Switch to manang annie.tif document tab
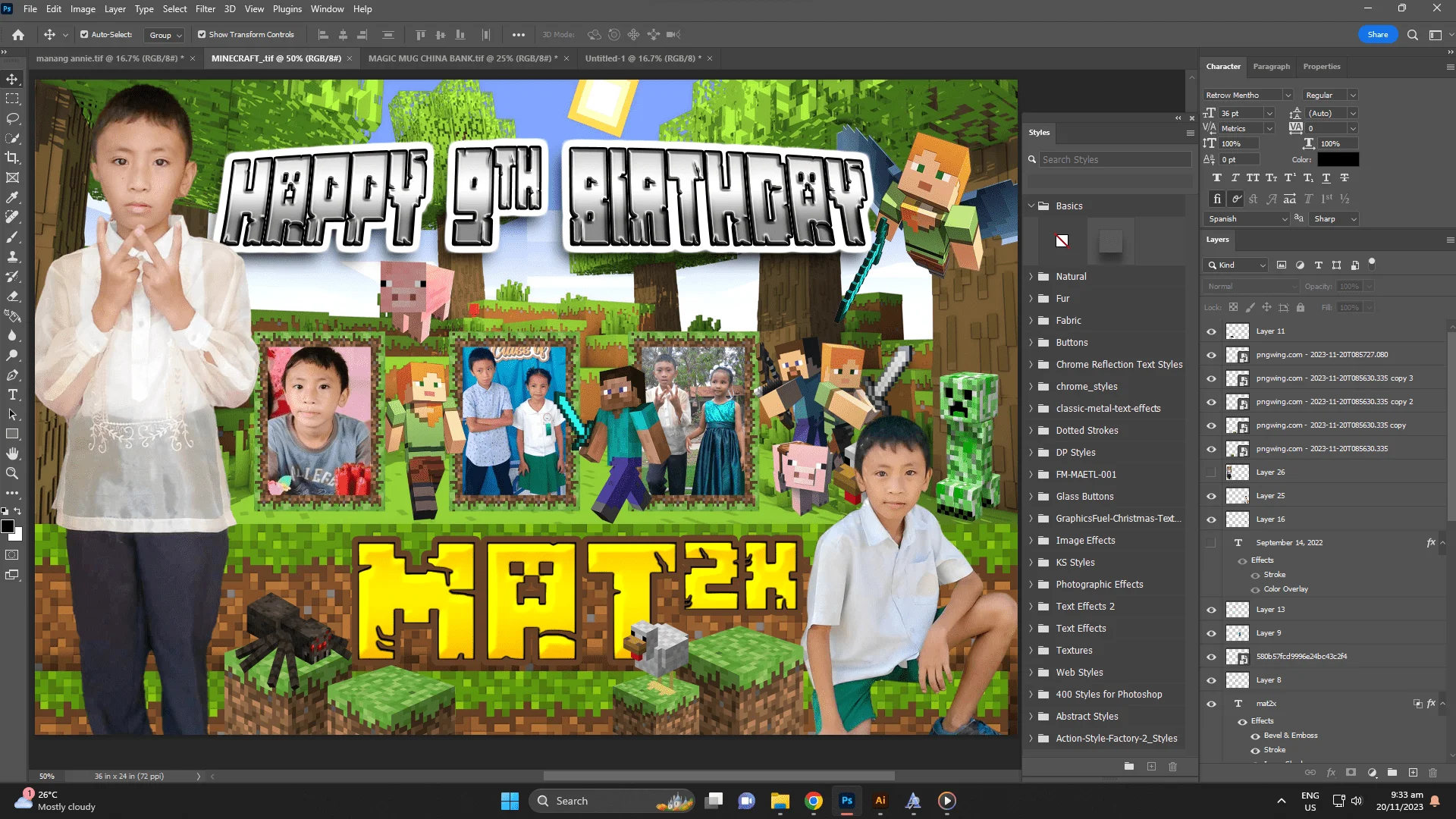This screenshot has width=1456, height=819. pyautogui.click(x=110, y=58)
